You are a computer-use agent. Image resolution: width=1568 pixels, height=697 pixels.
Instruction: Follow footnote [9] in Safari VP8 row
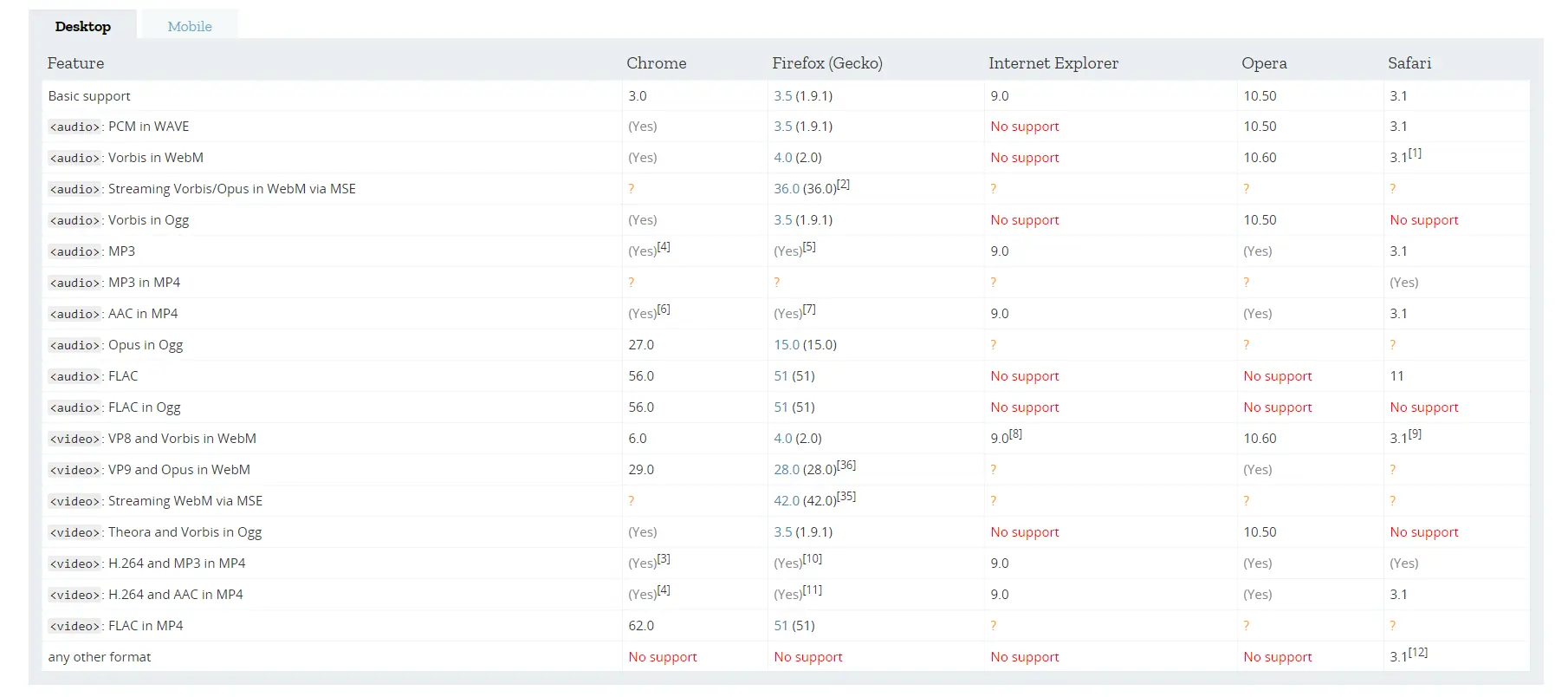click(1415, 434)
